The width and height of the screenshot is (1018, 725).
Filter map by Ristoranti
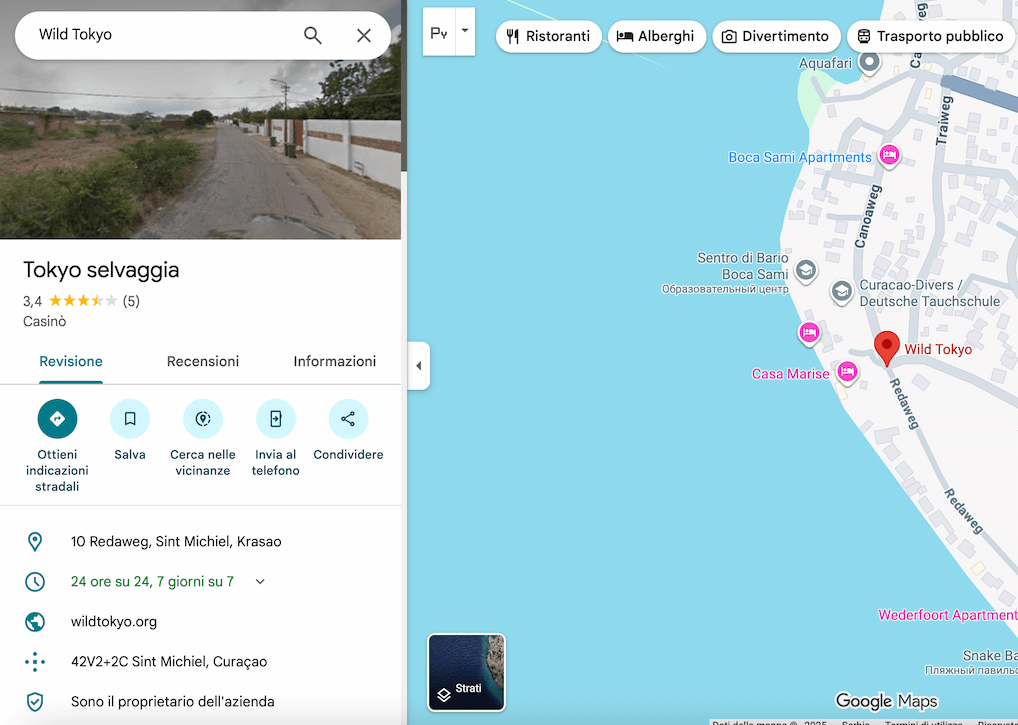(x=549, y=36)
